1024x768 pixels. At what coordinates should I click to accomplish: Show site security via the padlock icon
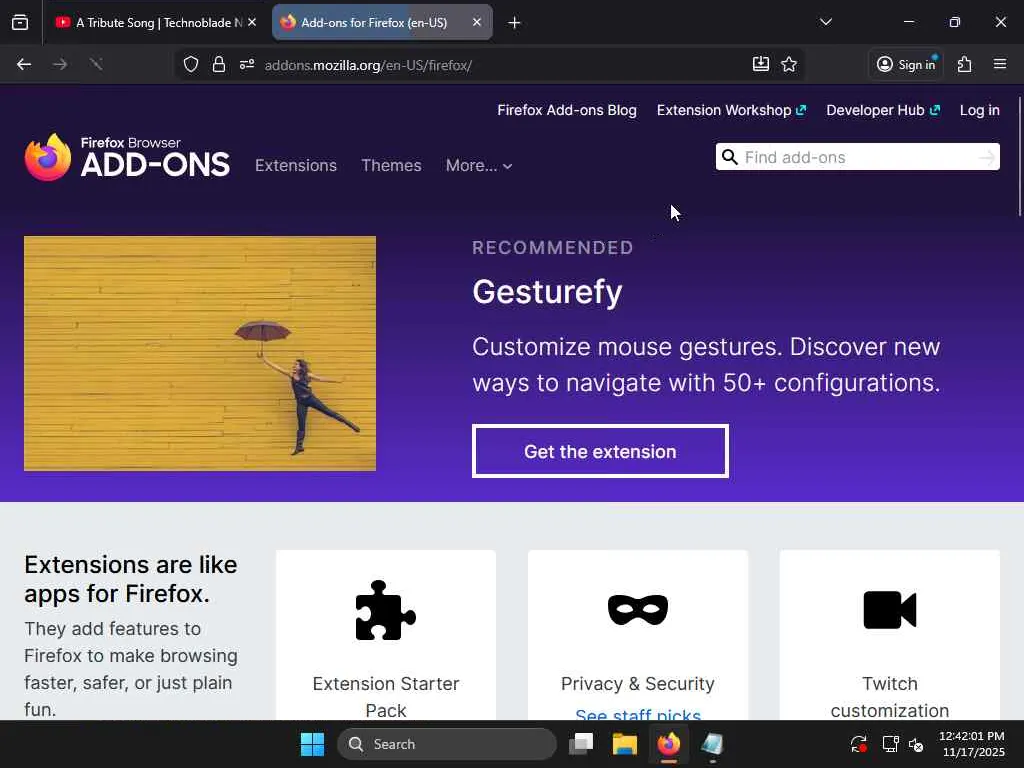219,65
